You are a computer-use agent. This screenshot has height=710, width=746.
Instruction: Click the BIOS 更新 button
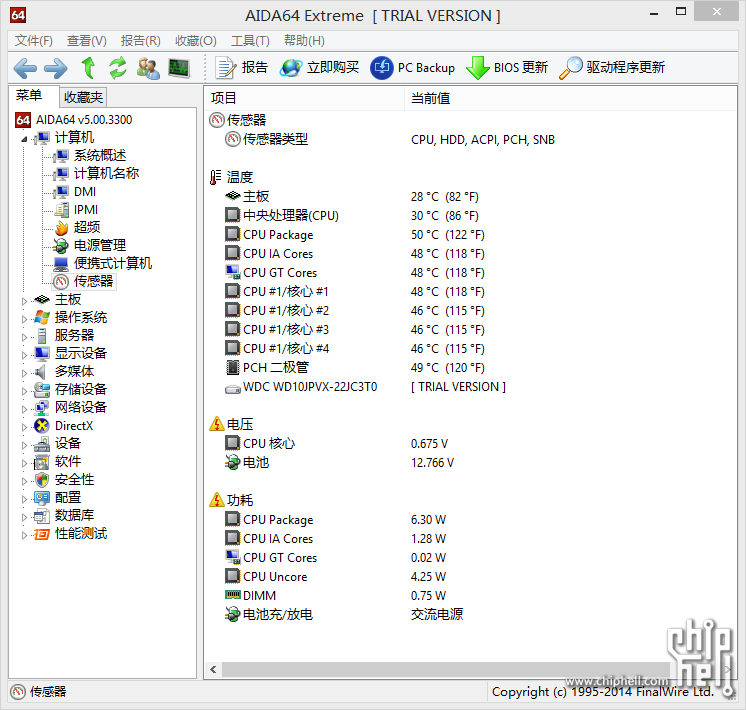[507, 68]
